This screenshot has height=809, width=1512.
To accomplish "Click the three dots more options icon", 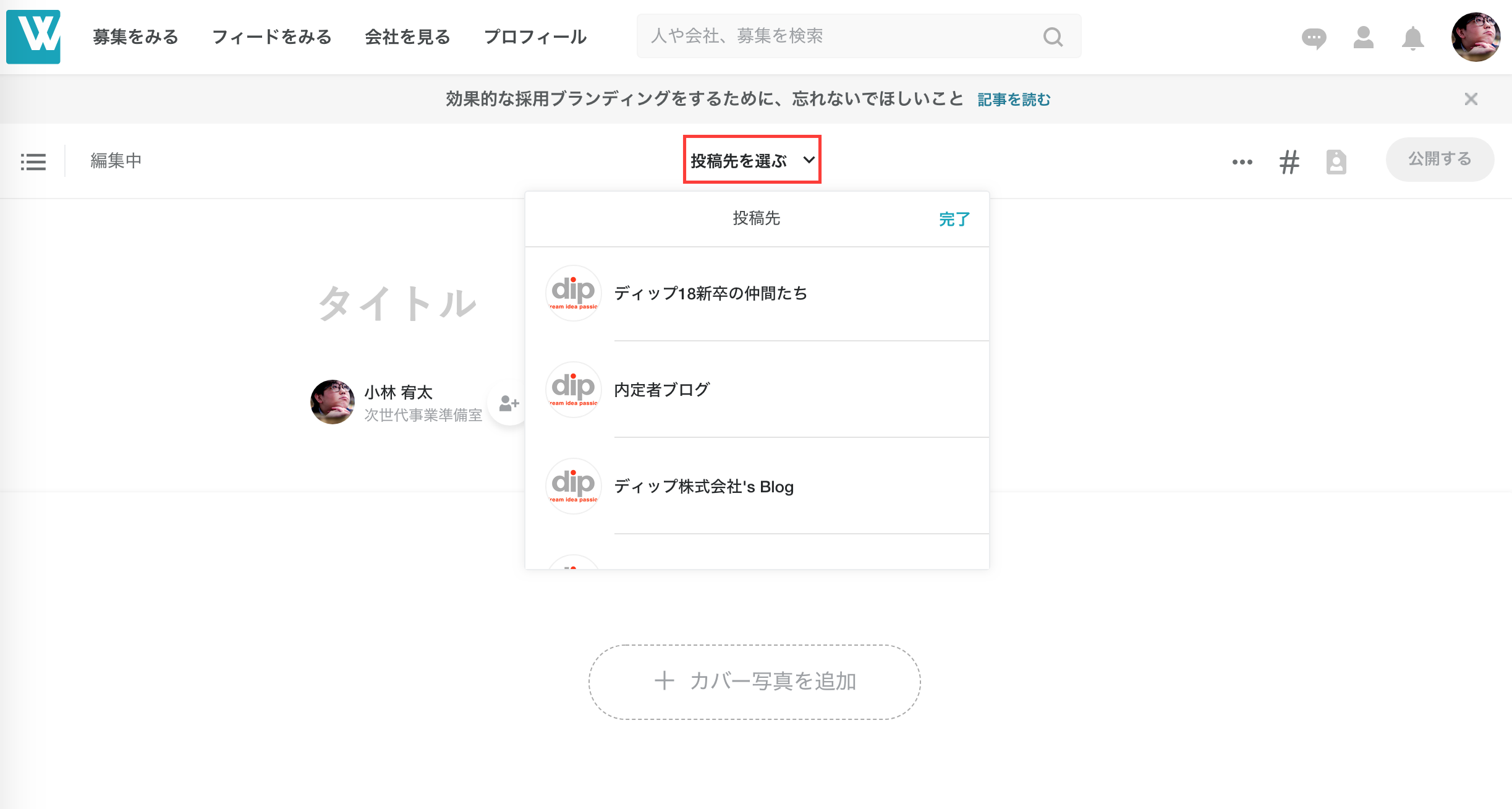I will pos(1242,162).
